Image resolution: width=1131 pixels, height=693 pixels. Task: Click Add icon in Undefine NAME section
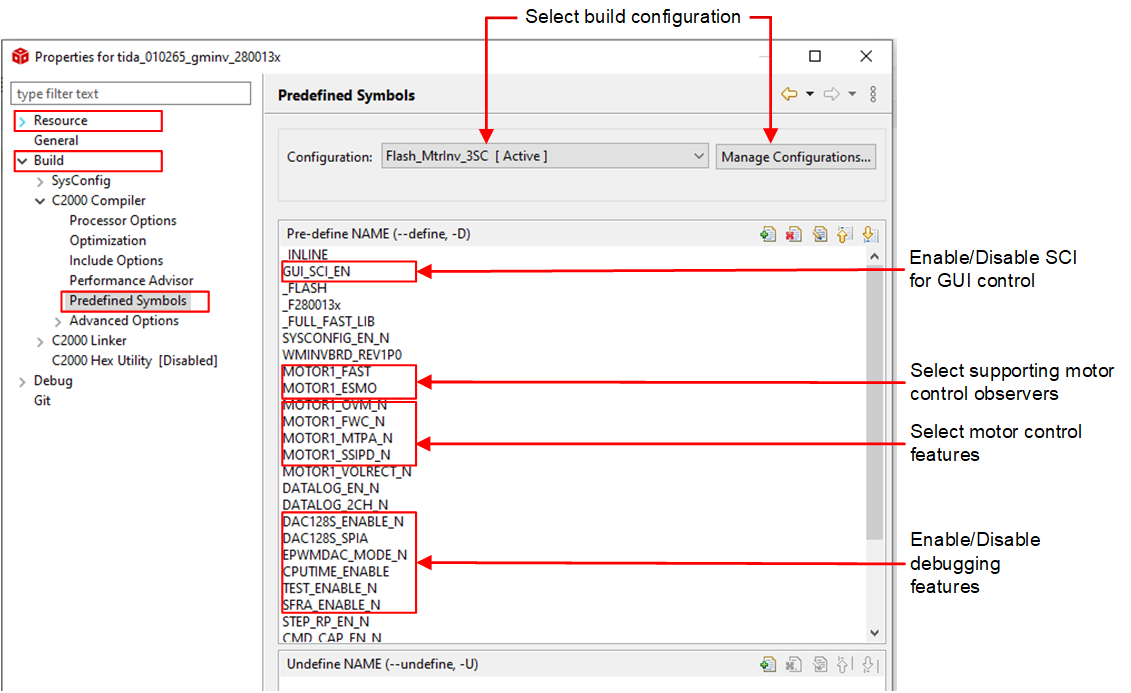pos(768,664)
